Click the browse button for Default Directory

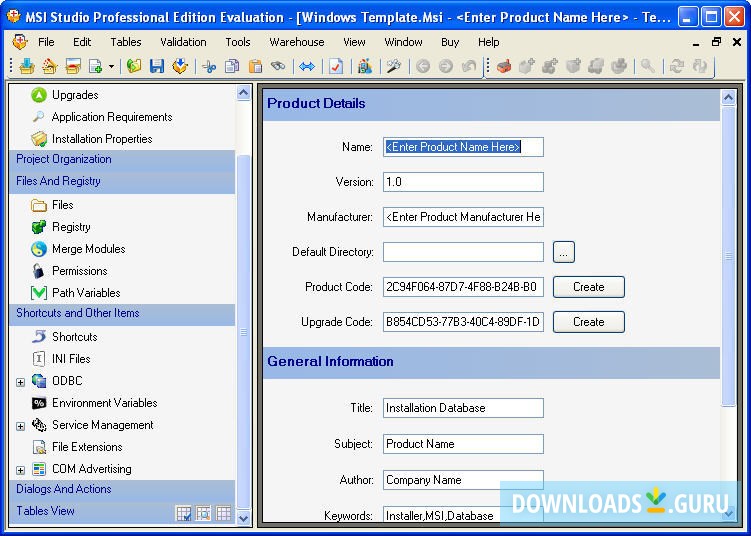[564, 252]
